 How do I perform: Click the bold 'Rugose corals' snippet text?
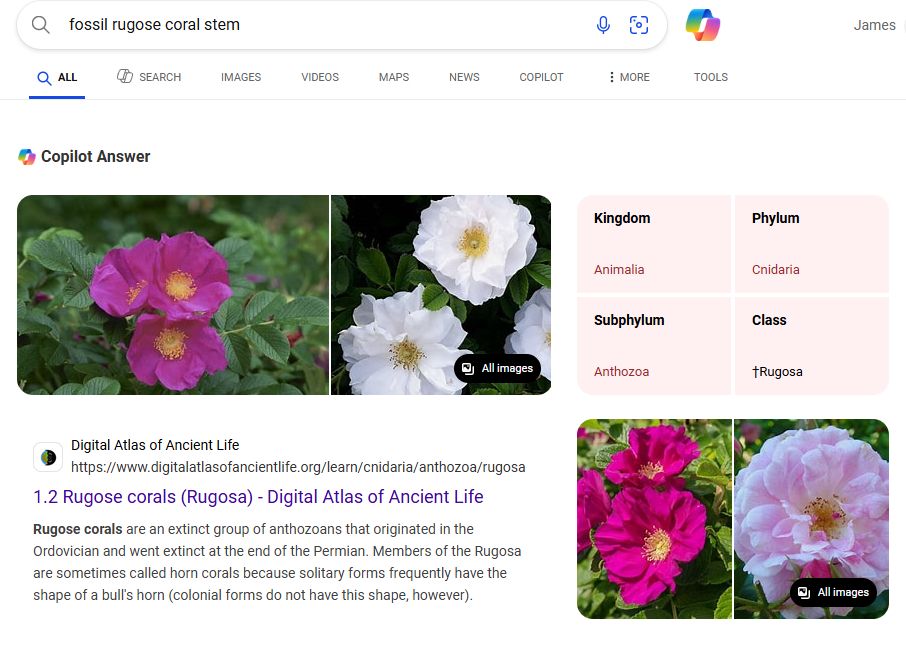77,529
